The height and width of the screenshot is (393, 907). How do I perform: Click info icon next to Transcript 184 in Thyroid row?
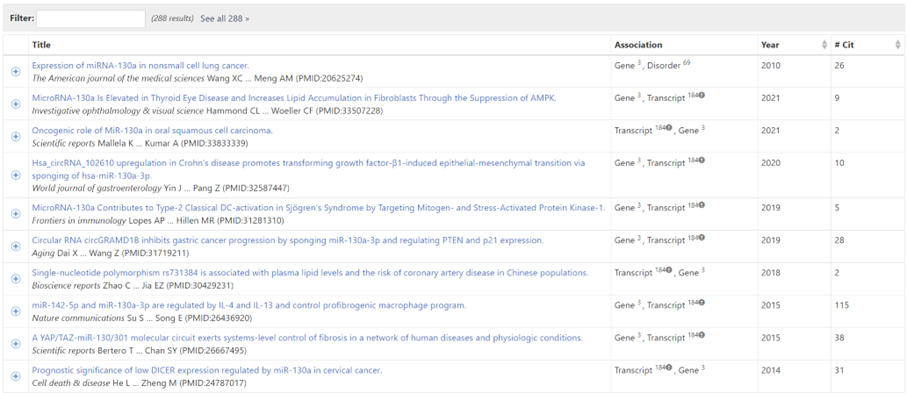[x=701, y=96]
